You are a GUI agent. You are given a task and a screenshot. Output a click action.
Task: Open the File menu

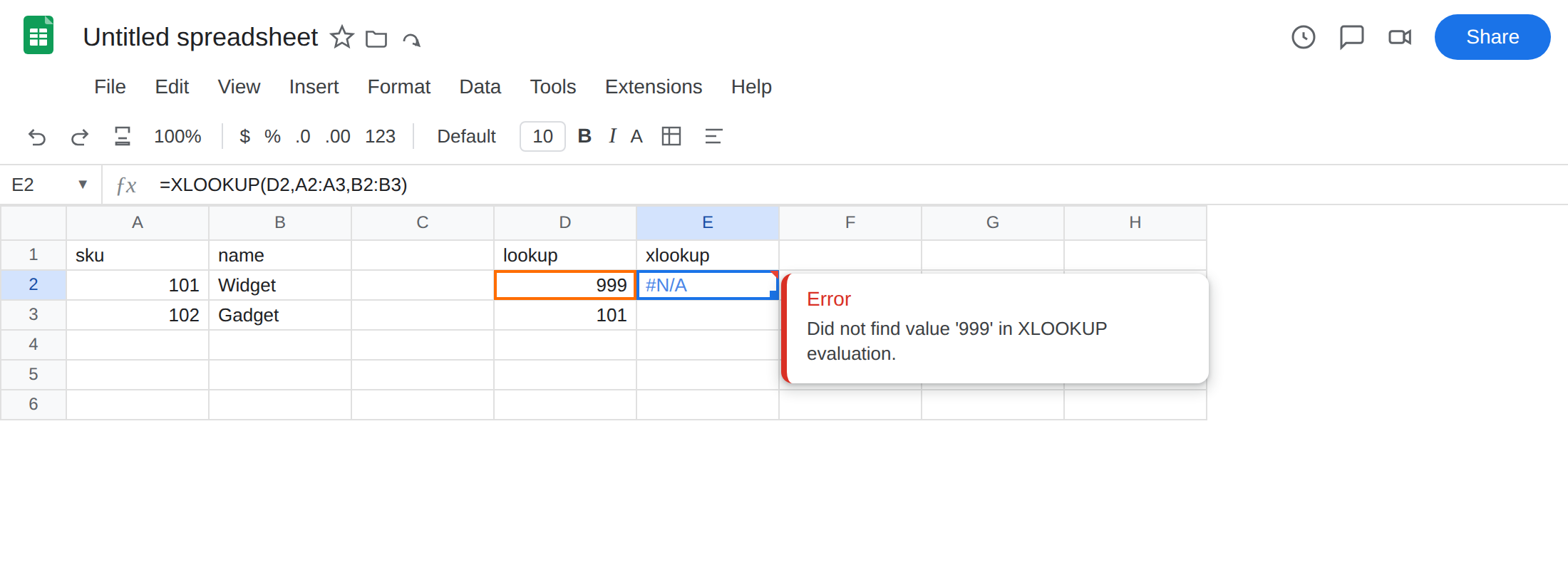[110, 87]
